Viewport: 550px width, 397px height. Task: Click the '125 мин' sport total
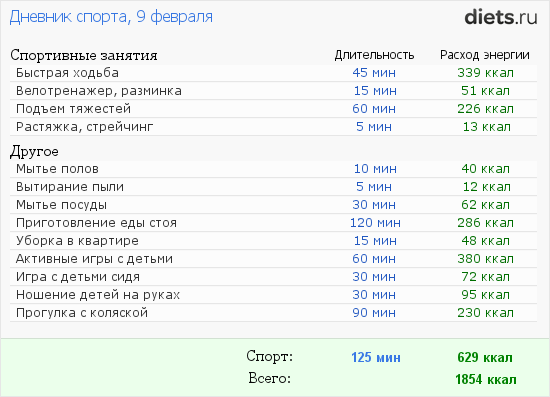pyautogui.click(x=376, y=358)
